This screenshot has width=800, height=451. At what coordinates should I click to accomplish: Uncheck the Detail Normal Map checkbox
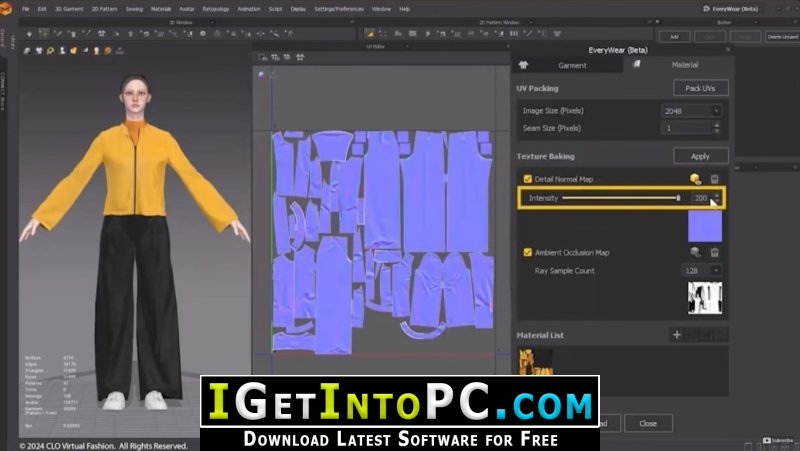(528, 179)
